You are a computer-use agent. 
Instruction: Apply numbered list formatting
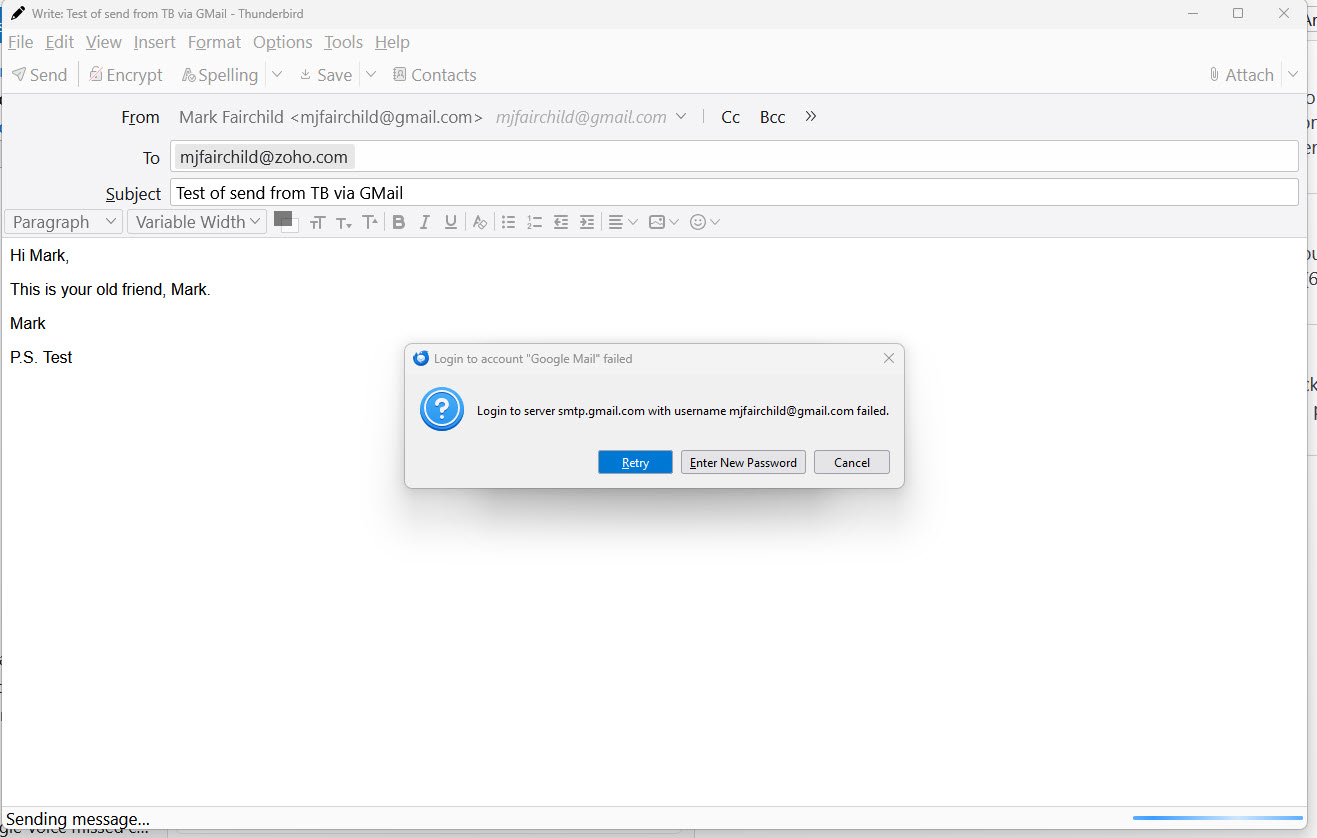point(534,222)
